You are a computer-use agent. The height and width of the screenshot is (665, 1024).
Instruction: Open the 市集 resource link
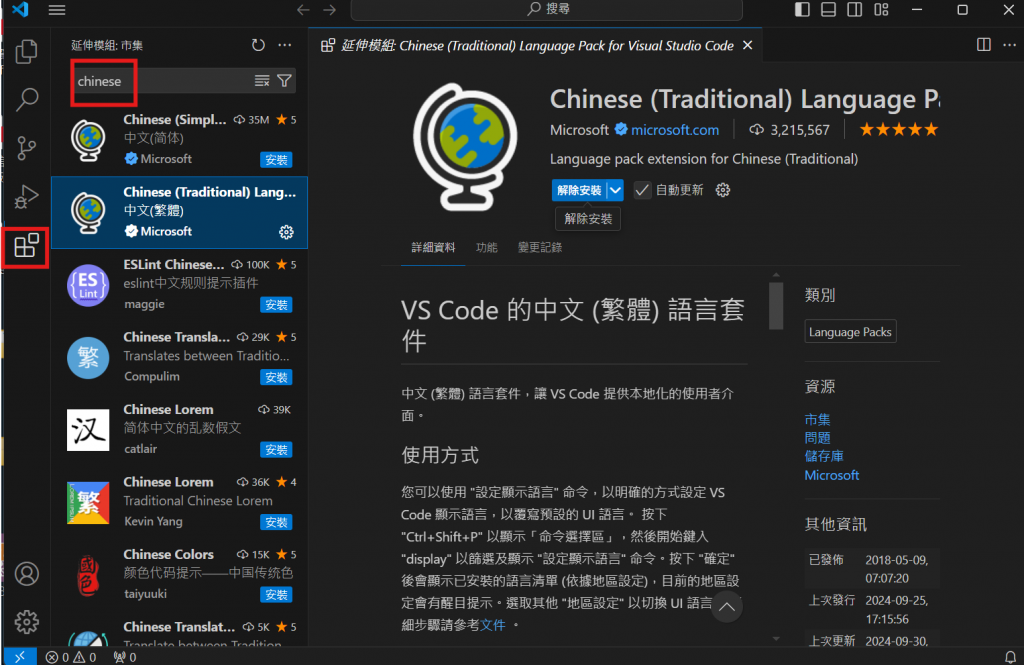click(x=817, y=419)
